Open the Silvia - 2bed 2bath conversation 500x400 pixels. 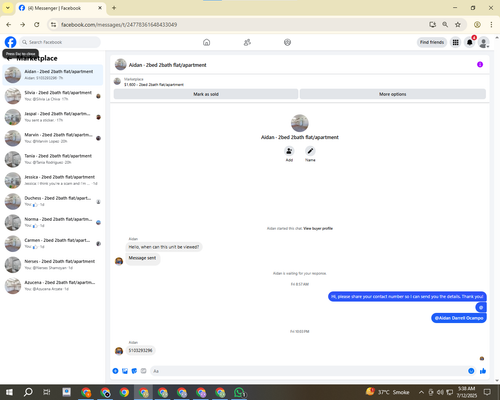pos(53,96)
